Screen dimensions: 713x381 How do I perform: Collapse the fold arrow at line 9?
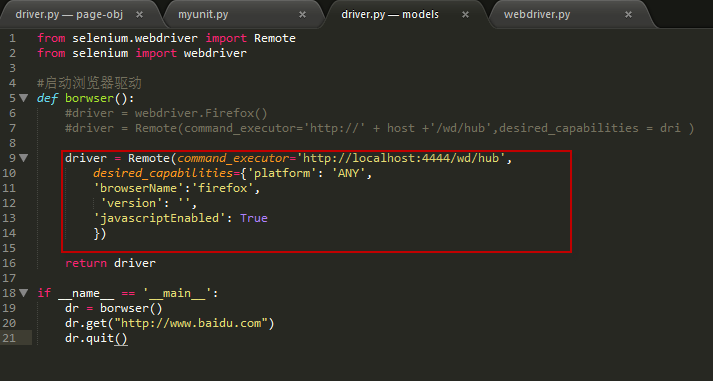pyautogui.click(x=24, y=158)
